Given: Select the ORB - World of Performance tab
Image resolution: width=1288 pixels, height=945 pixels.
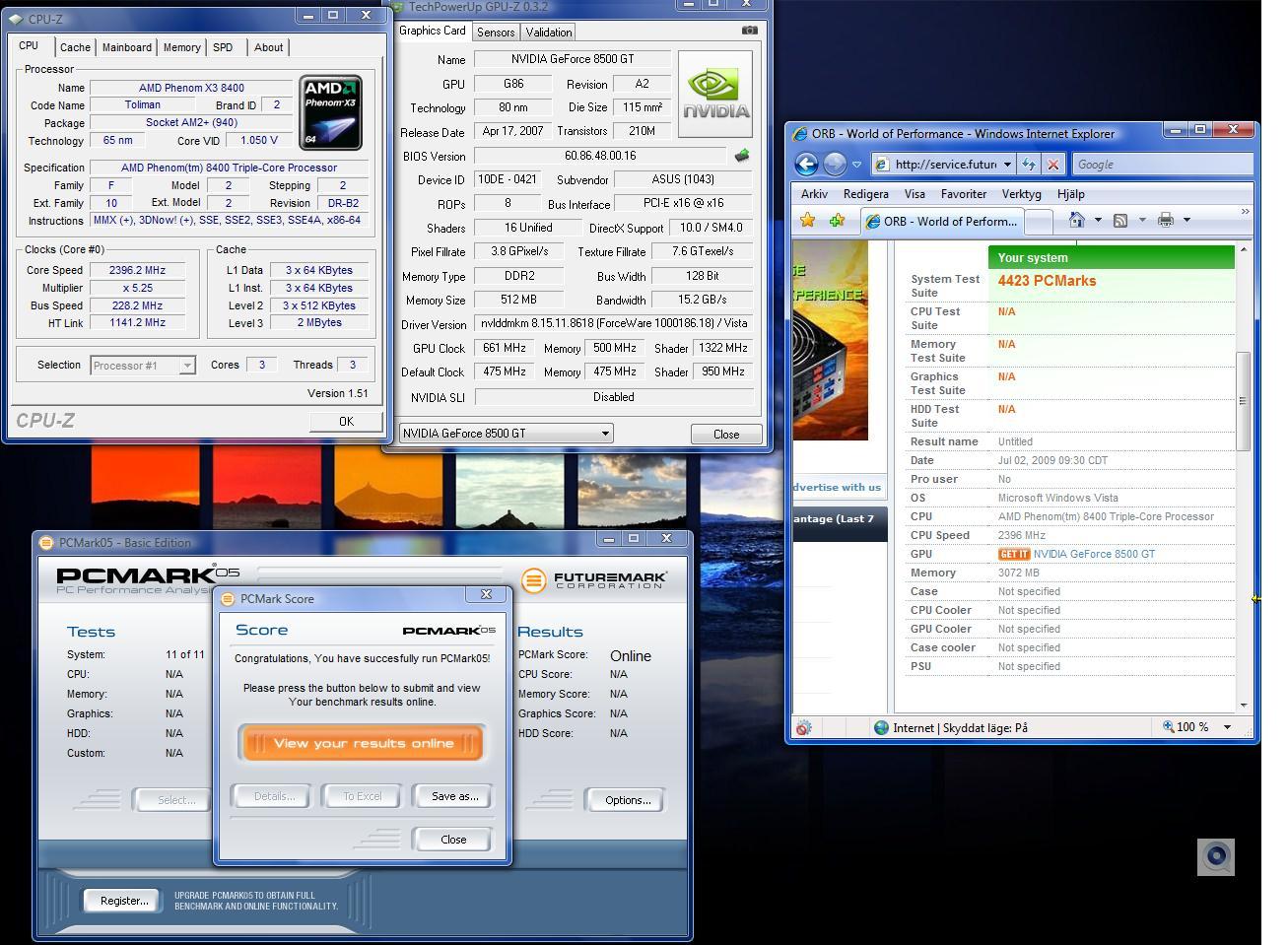Looking at the screenshot, I should (x=942, y=222).
